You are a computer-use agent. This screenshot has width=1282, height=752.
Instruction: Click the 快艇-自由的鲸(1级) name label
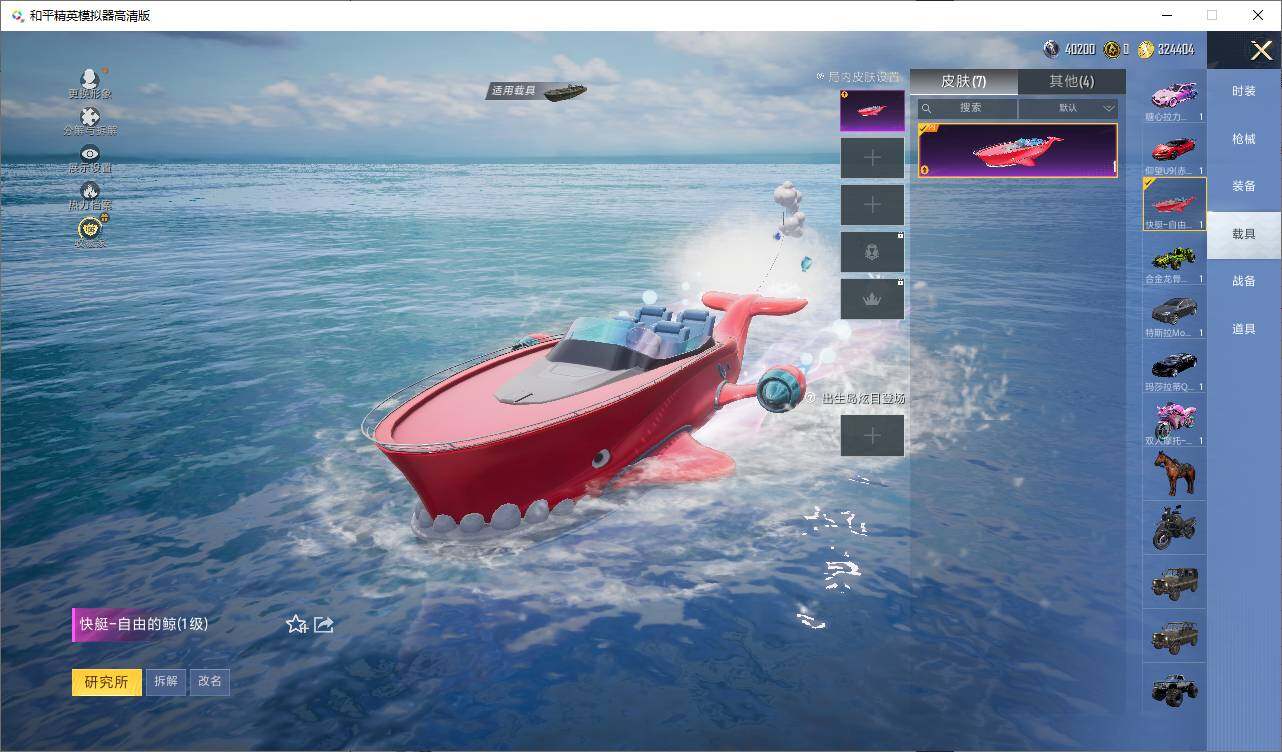144,624
